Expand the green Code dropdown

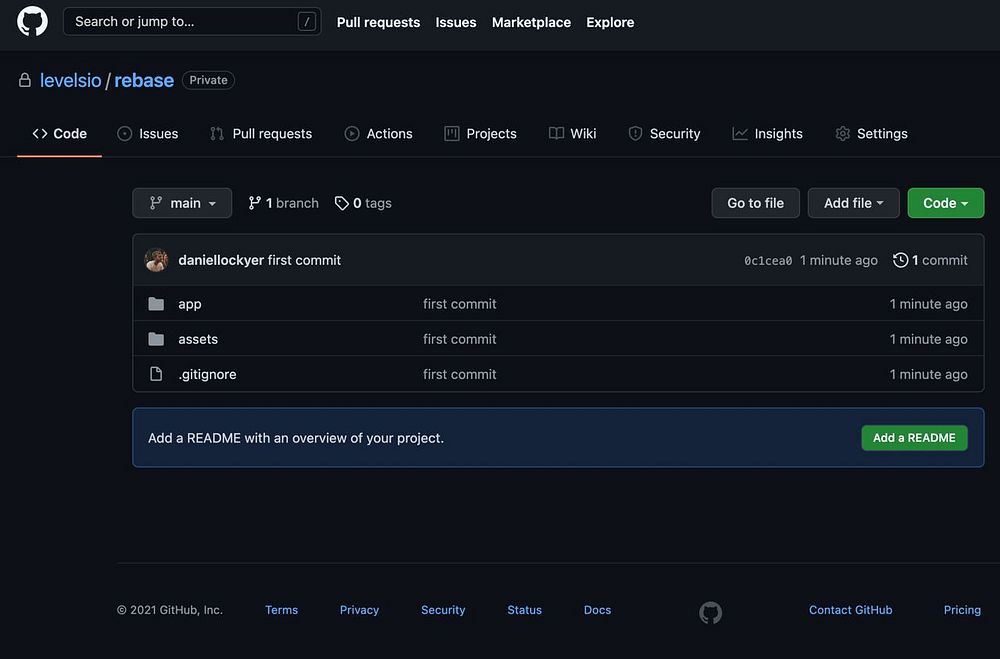pyautogui.click(x=945, y=203)
